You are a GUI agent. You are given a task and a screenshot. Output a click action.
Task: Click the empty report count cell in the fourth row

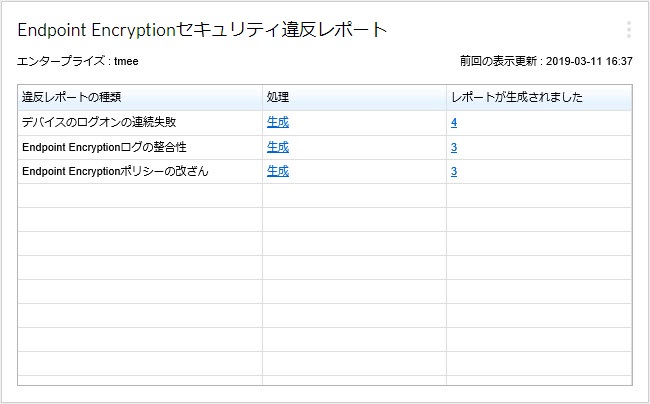(538, 195)
